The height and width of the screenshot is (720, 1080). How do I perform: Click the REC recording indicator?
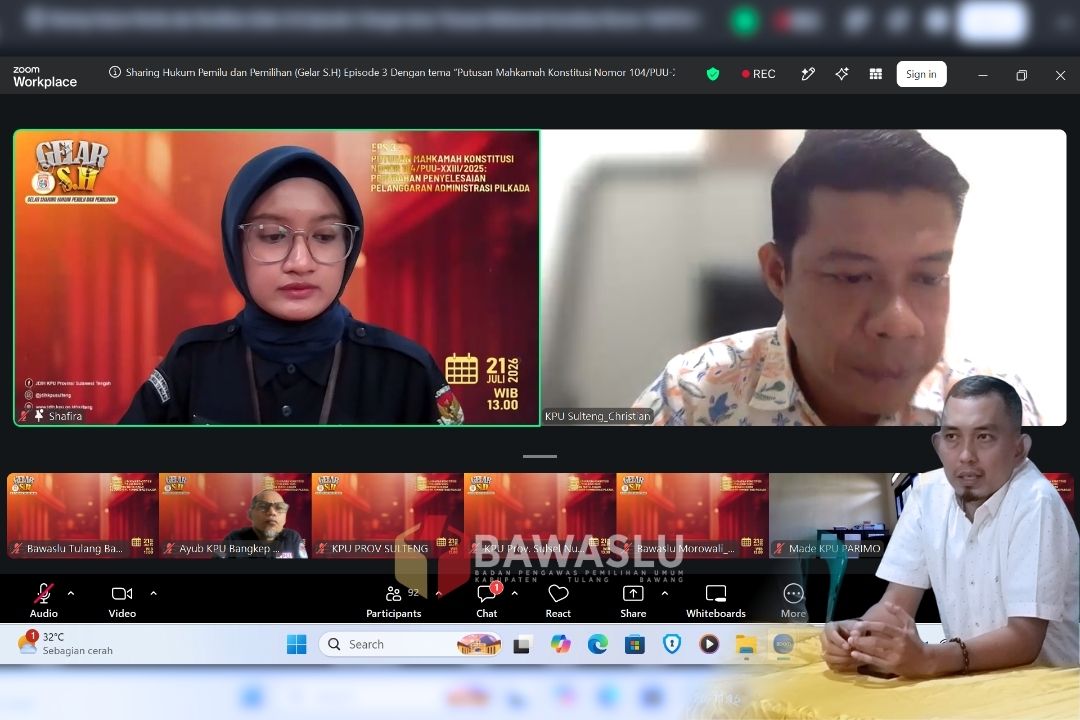(758, 74)
